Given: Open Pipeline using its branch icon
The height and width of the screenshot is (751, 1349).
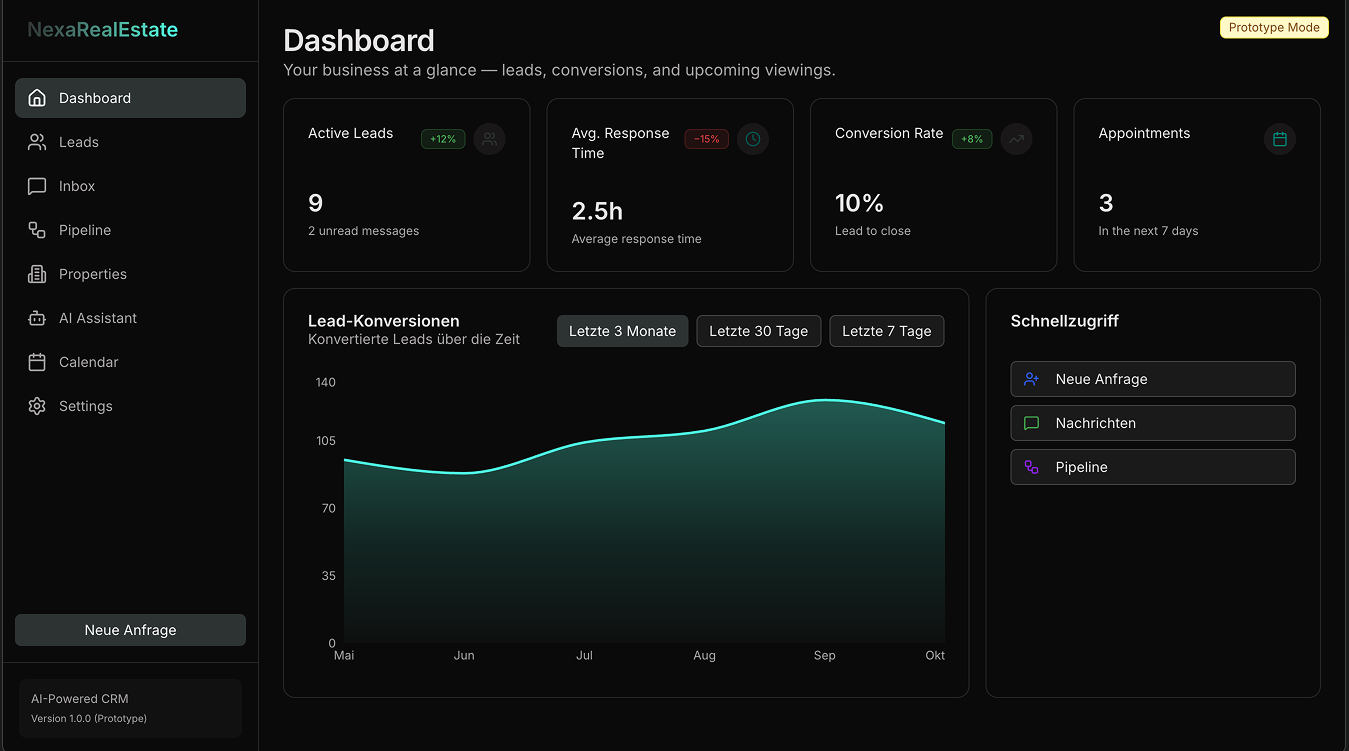Looking at the screenshot, I should click(38, 229).
